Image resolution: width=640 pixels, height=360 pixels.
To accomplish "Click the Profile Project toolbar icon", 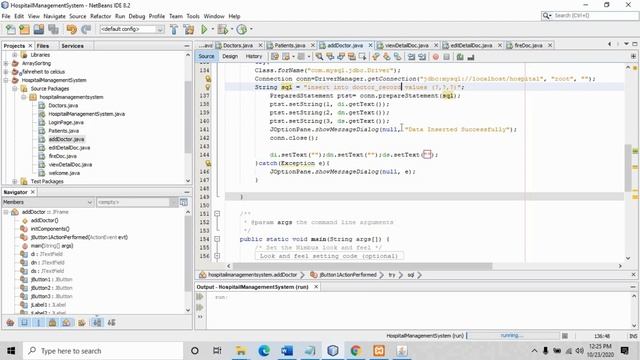I will pos(242,29).
